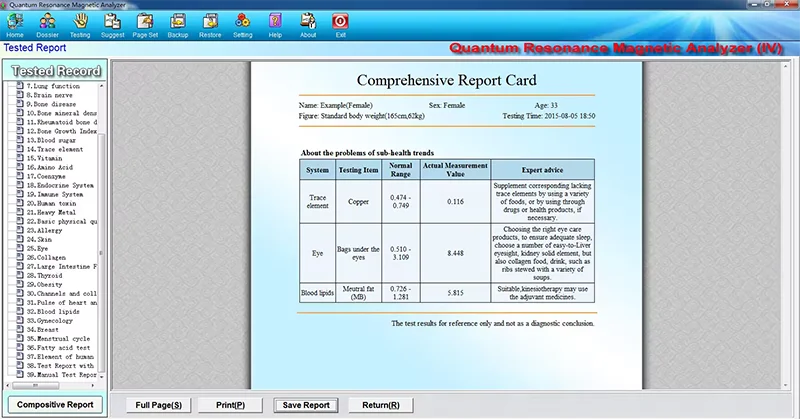
Task: Select 10.Bone mineral density record
Action: (61, 113)
